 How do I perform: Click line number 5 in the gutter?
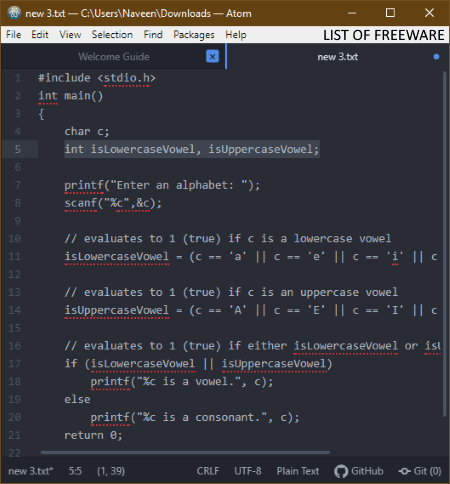(x=18, y=149)
